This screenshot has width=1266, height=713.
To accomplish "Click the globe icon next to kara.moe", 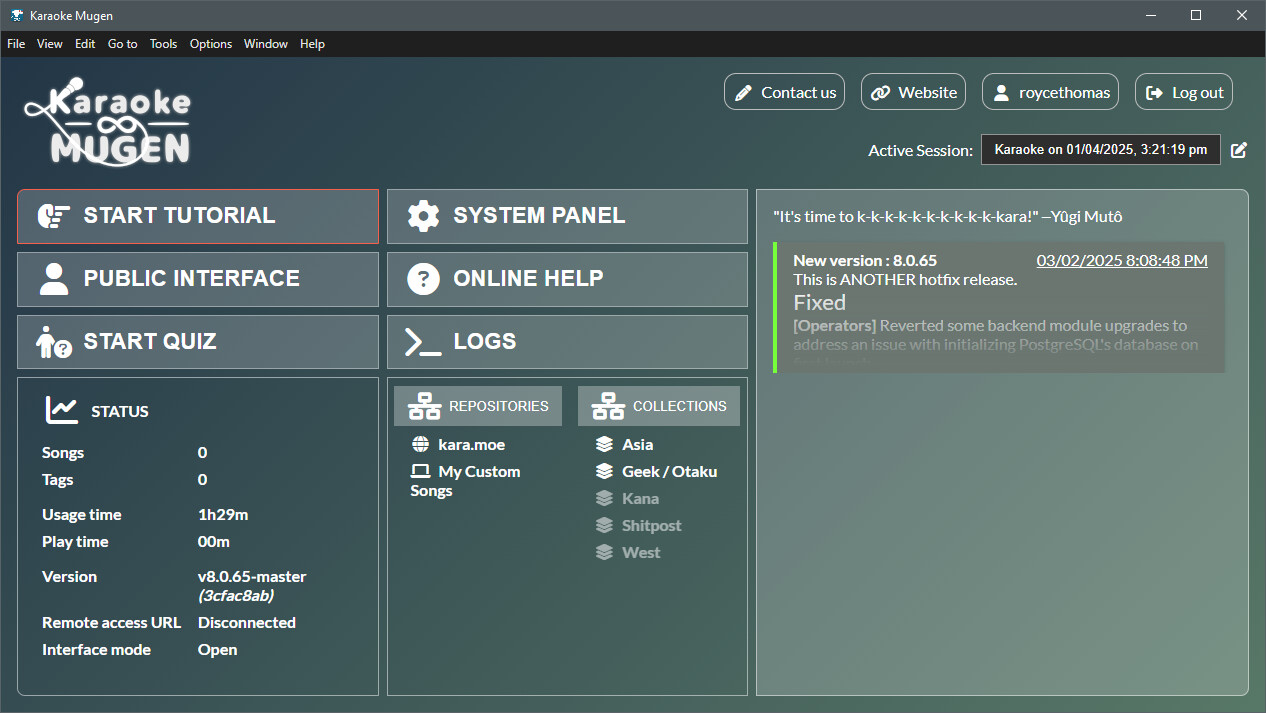I will tap(420, 444).
